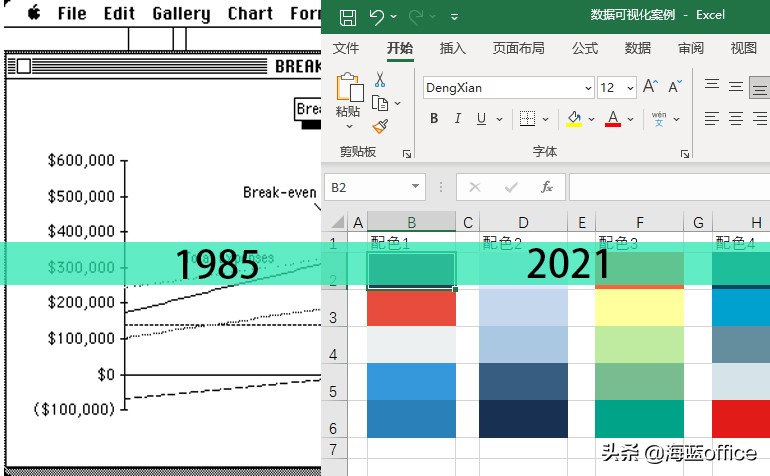The width and height of the screenshot is (770, 476).
Task: Select Middle Align icon
Action: 736,86
